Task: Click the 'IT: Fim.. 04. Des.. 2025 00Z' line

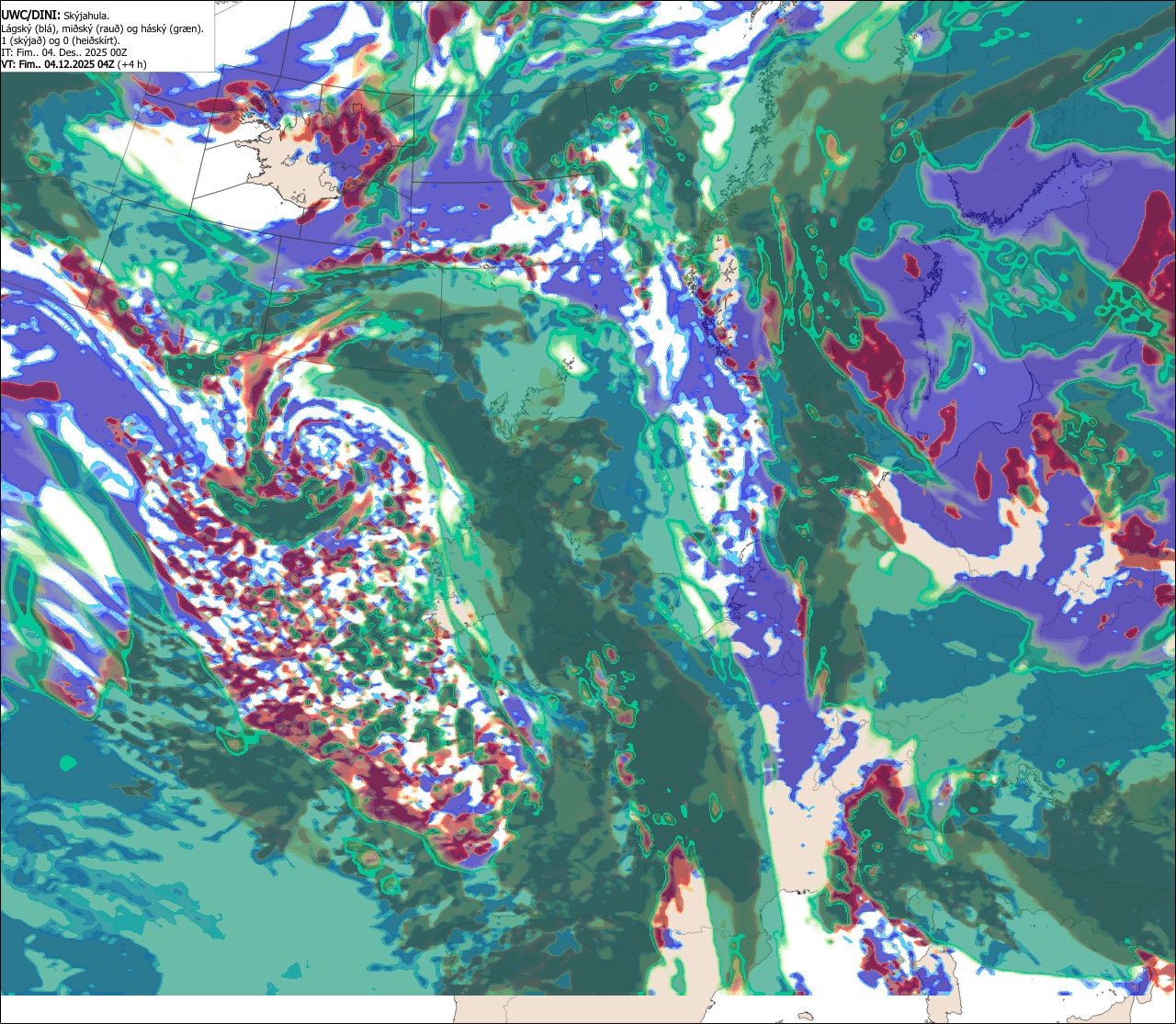Action: click(64, 52)
